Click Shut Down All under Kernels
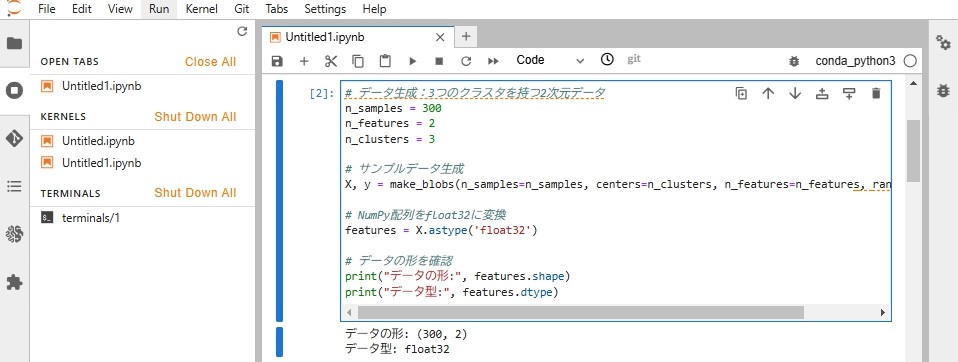 coord(195,117)
